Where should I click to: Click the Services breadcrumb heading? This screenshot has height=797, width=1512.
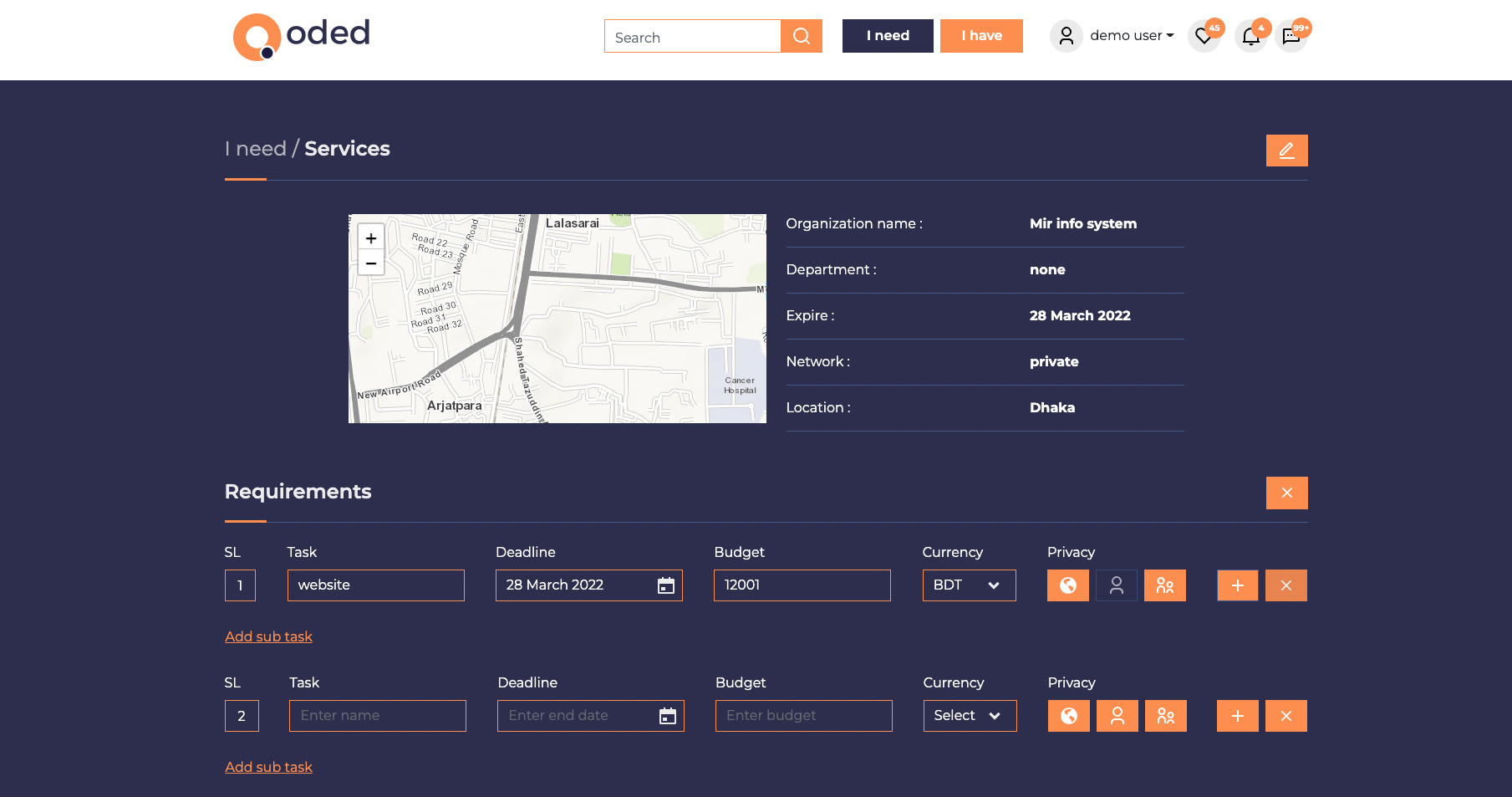tap(347, 149)
